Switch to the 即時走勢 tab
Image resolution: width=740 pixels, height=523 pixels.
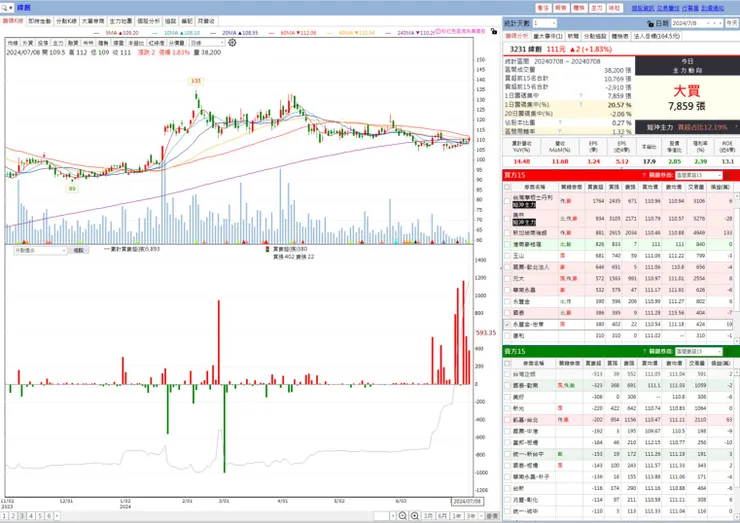pos(40,21)
